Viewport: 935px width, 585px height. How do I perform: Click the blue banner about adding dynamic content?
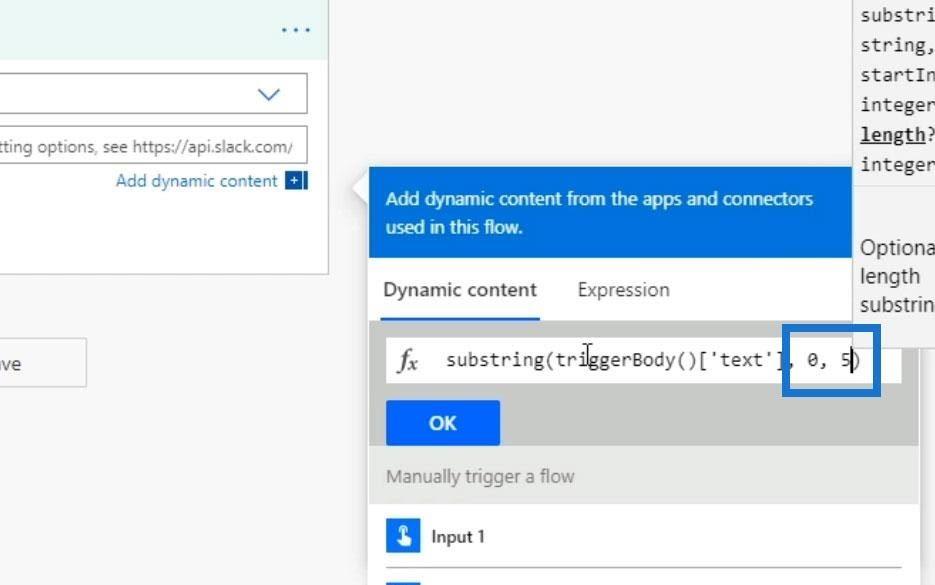[x=610, y=212]
